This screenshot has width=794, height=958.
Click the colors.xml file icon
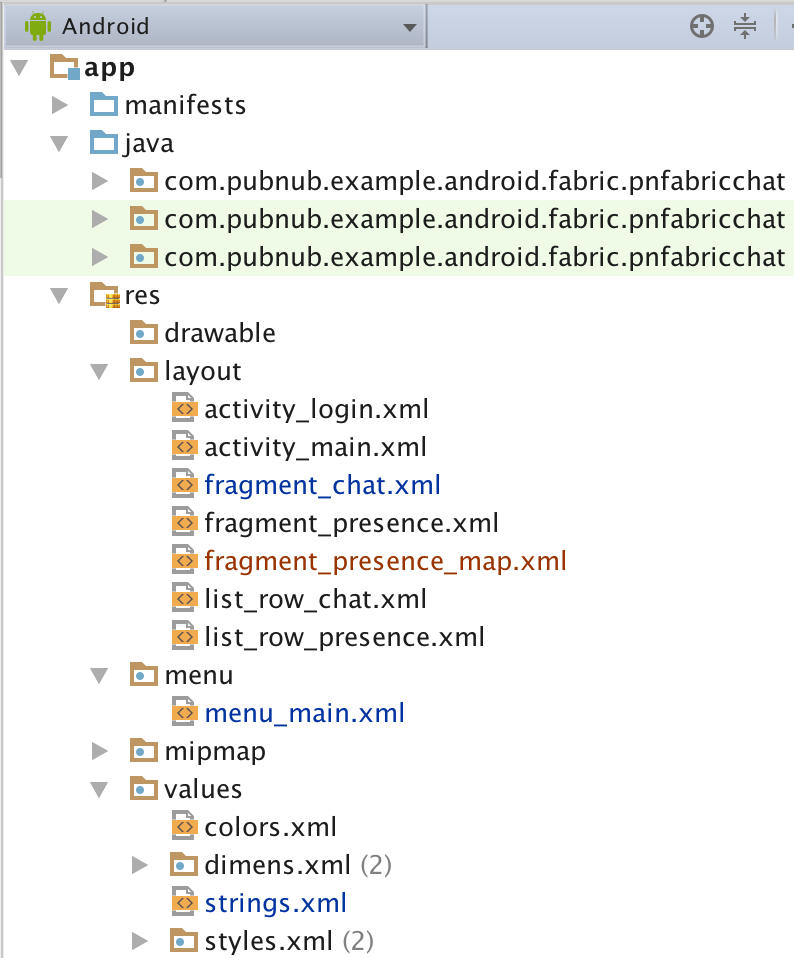184,826
